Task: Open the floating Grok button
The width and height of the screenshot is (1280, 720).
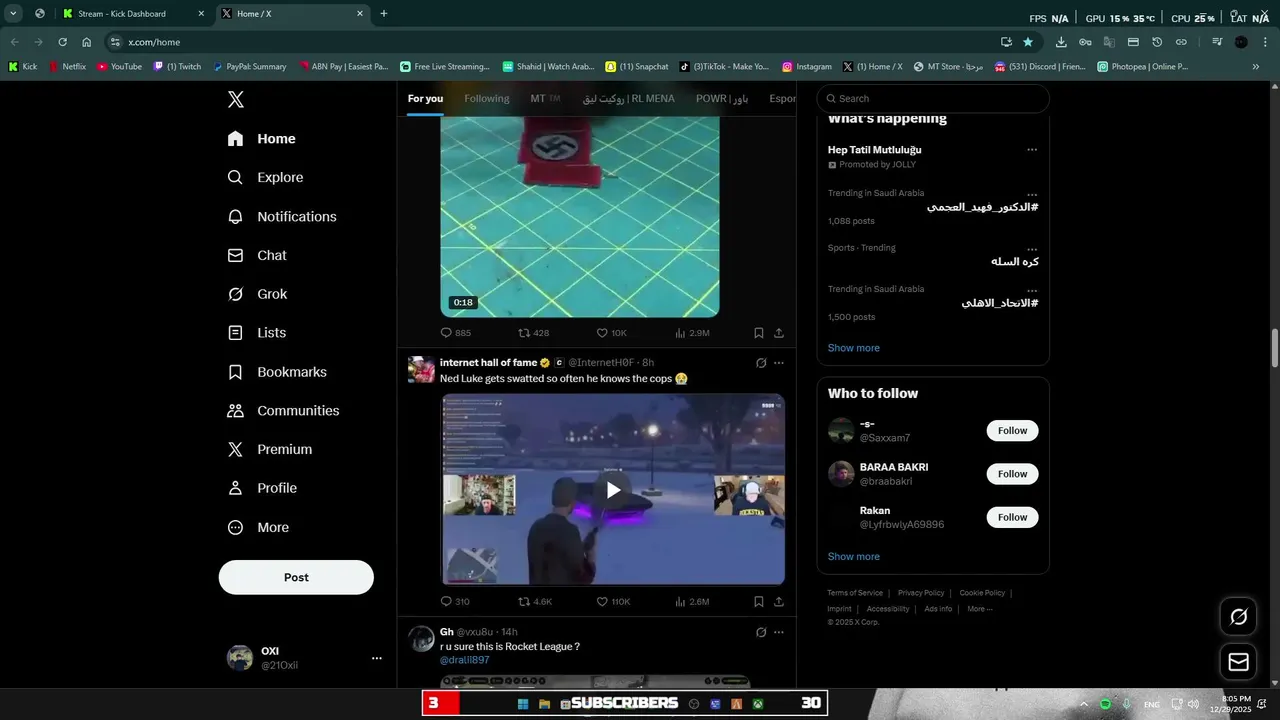Action: pos(1239,617)
